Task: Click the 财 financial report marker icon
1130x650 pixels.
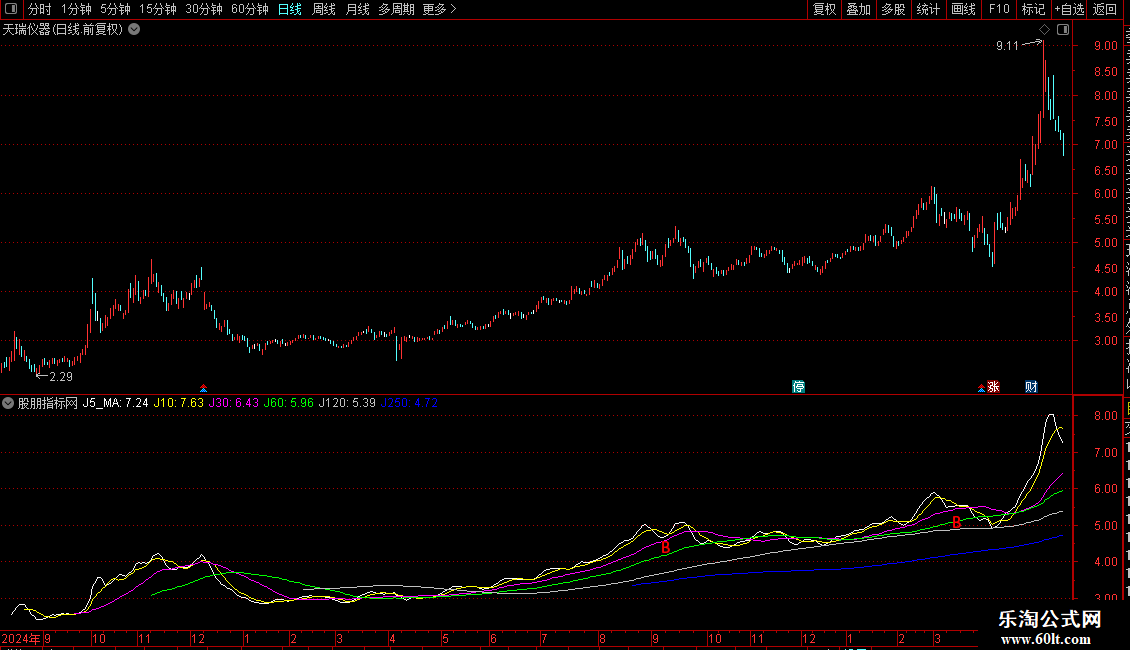Action: pos(1031,387)
